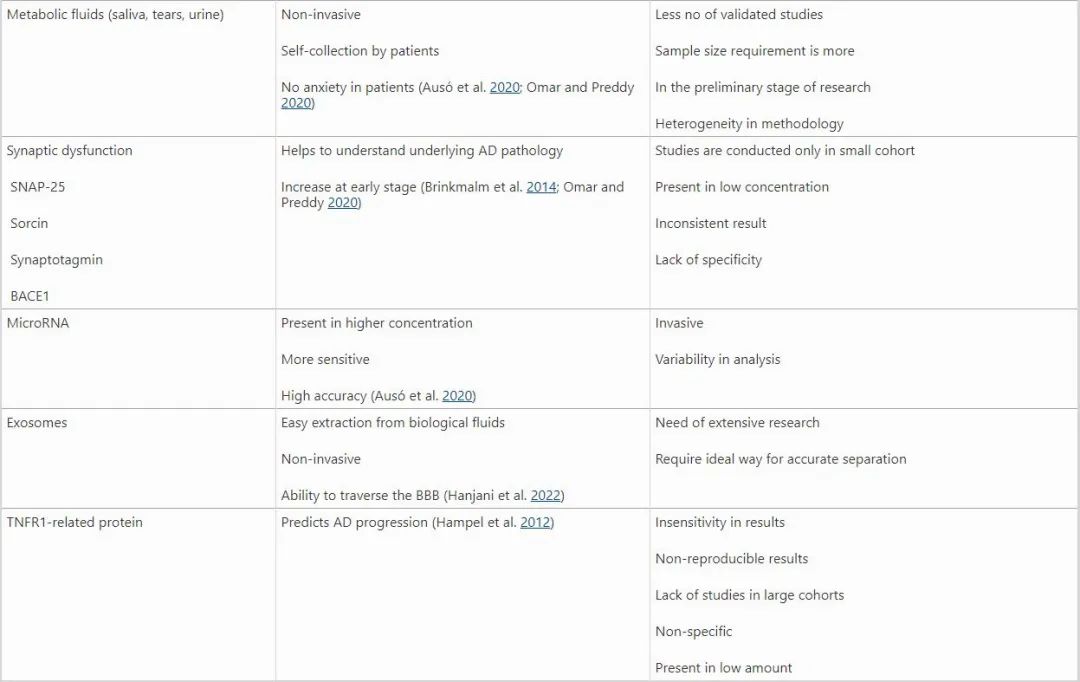Click the 'Variability in analysis' text
1080x682 pixels.
[x=717, y=360]
